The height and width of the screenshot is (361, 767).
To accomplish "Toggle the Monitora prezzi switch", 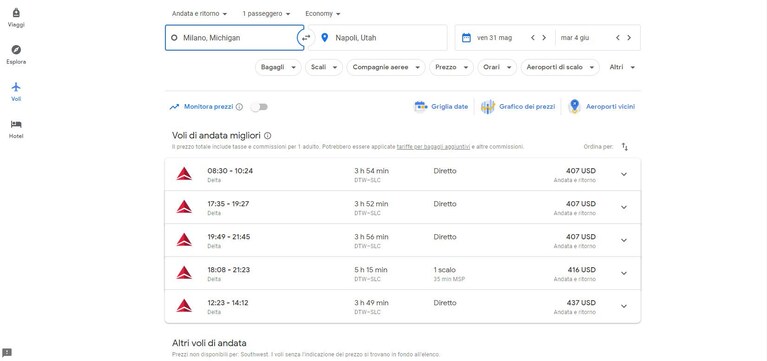I will (259, 107).
